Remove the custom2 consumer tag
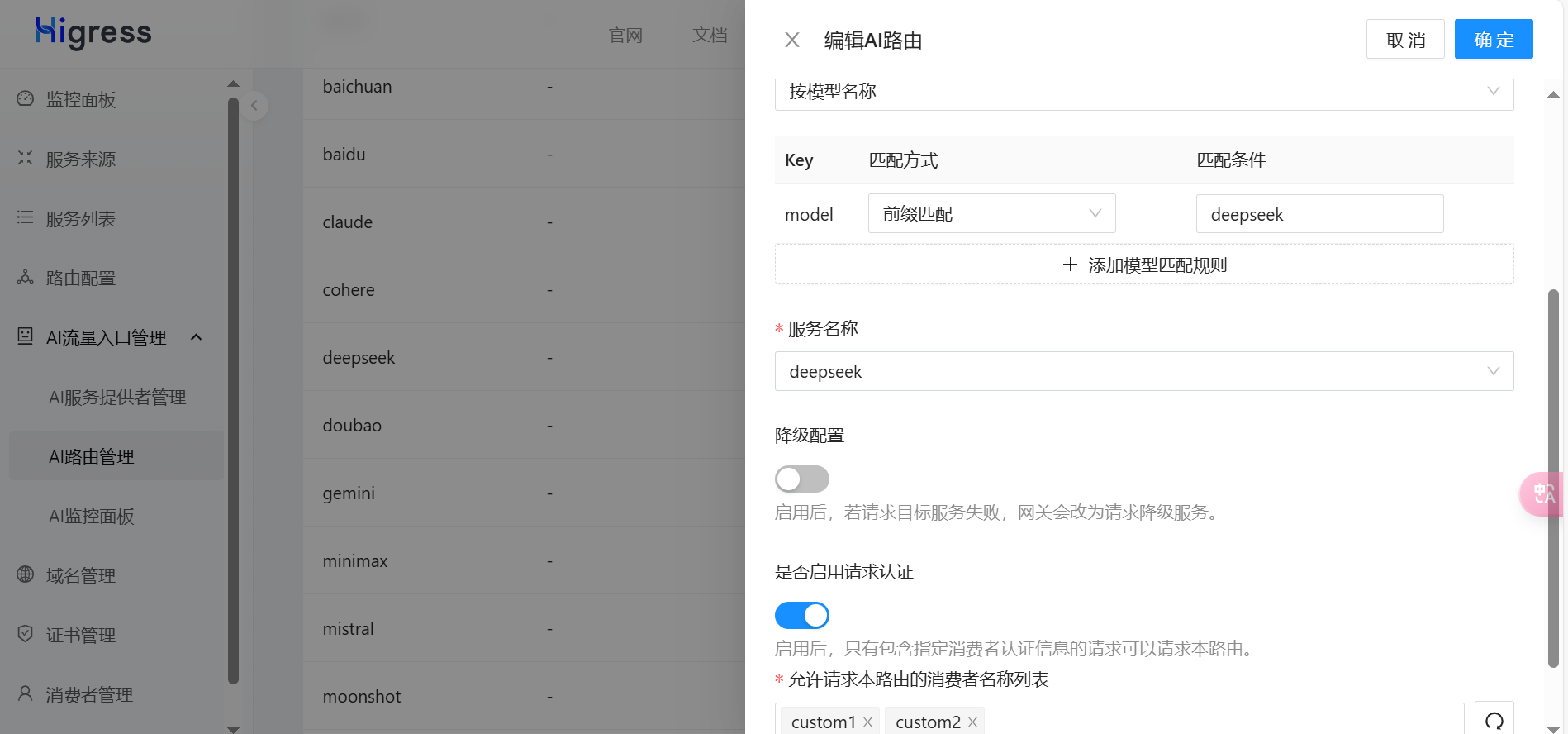Image resolution: width=1568 pixels, height=734 pixels. [972, 722]
